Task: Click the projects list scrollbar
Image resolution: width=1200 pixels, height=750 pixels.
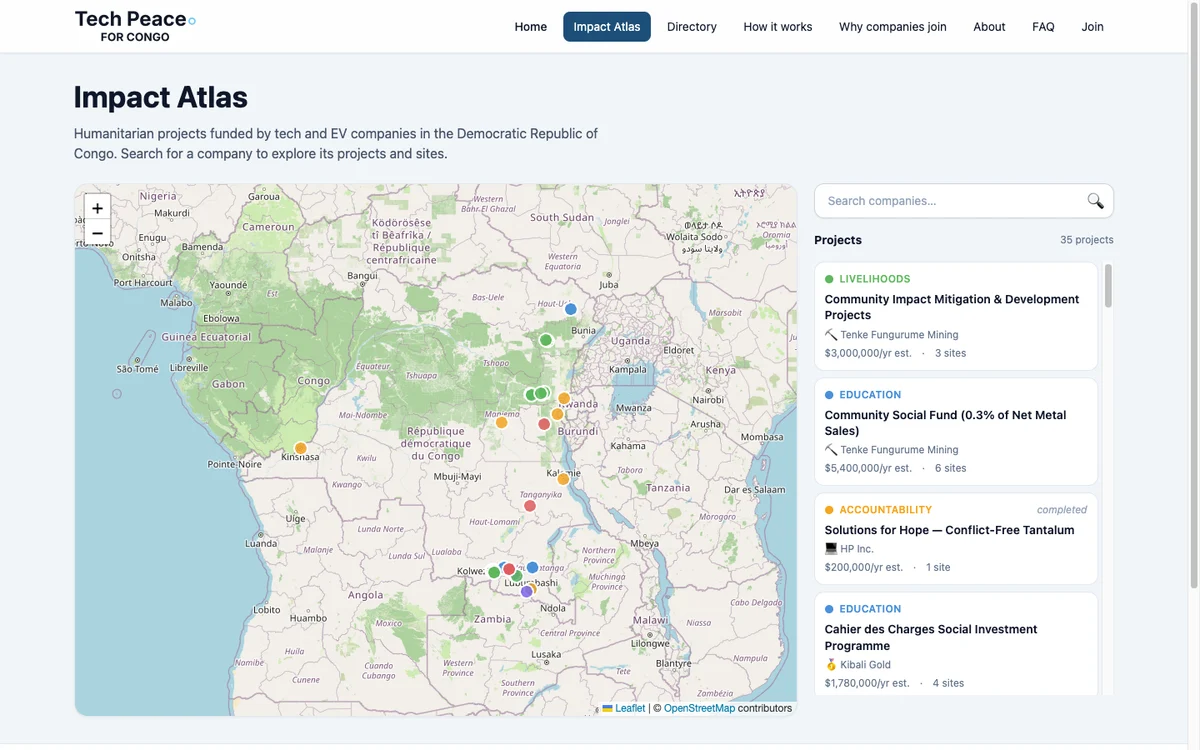Action: (x=1108, y=287)
